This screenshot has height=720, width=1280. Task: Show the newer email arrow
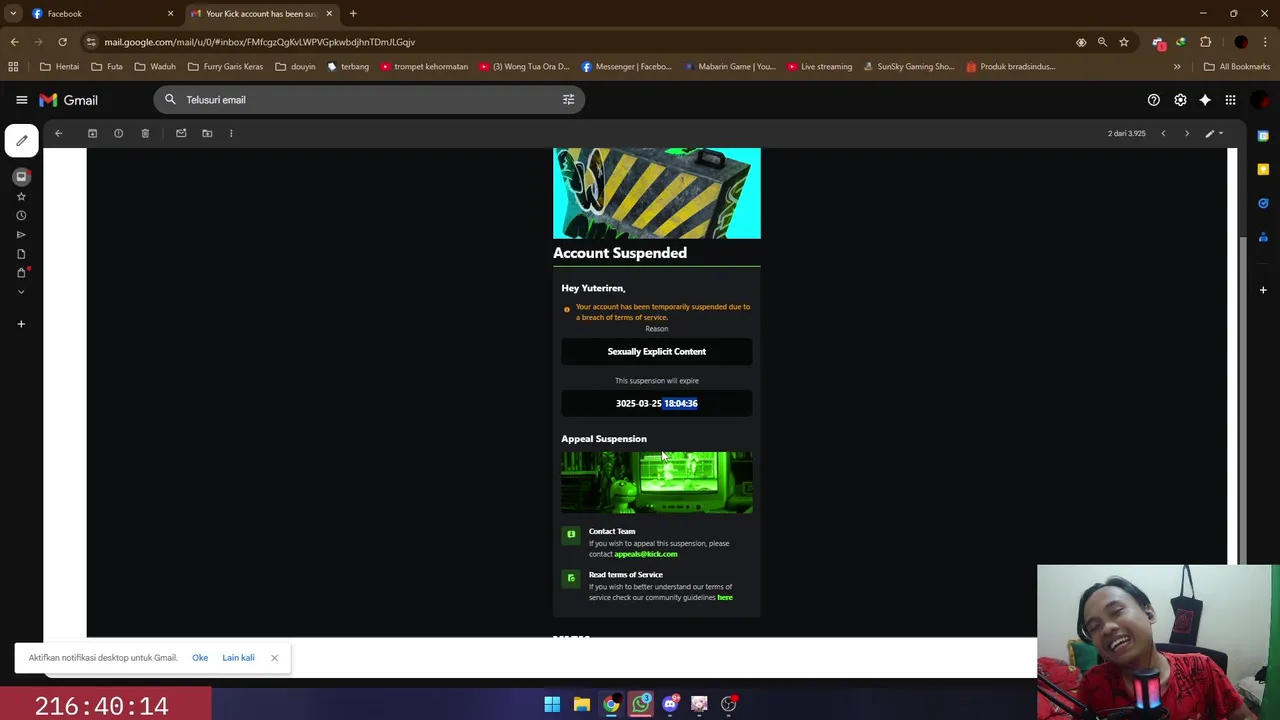(1163, 133)
